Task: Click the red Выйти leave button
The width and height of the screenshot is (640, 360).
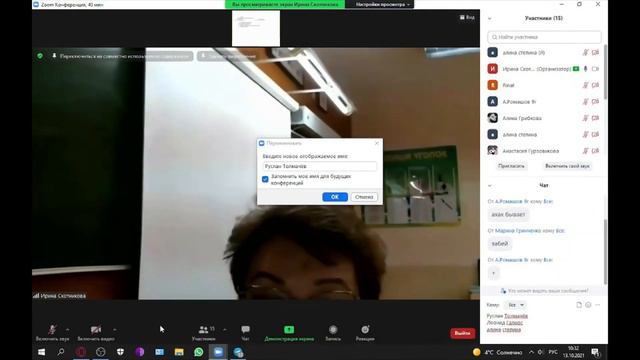Action: 462,333
